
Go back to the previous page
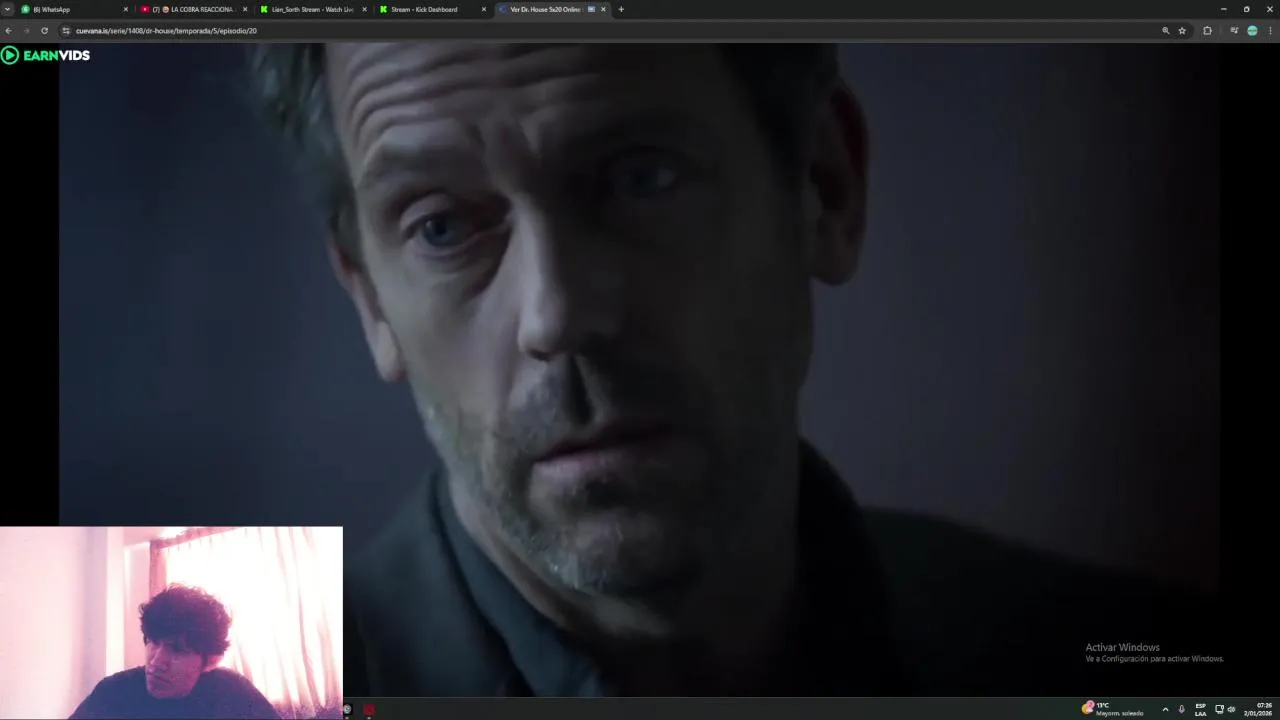click(x=8, y=31)
